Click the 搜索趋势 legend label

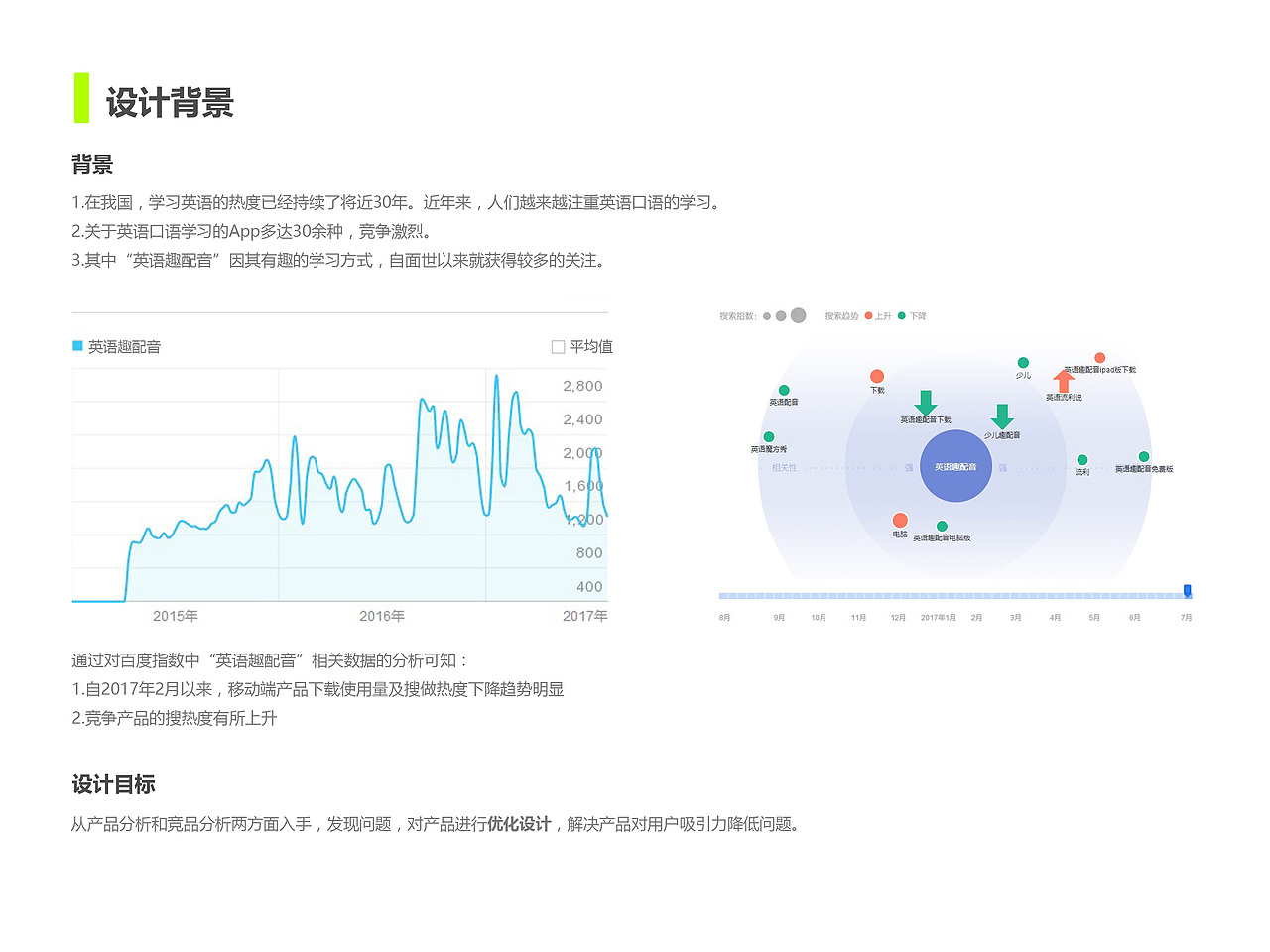pyautogui.click(x=841, y=316)
